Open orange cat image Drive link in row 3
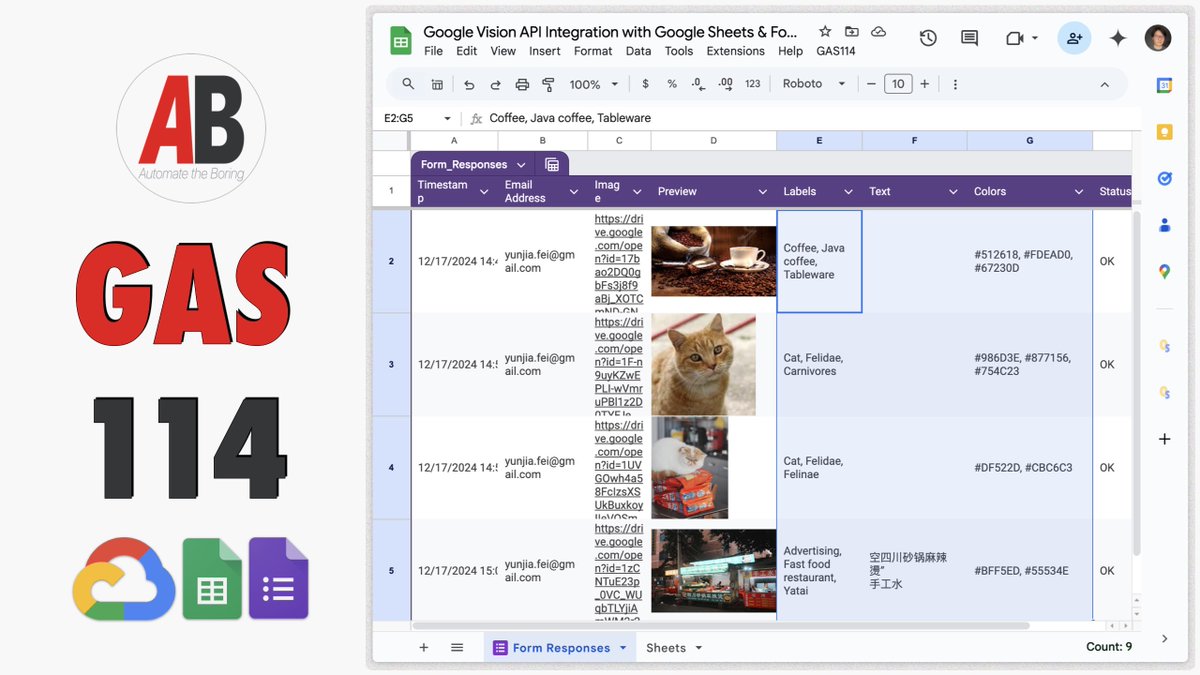 619,364
